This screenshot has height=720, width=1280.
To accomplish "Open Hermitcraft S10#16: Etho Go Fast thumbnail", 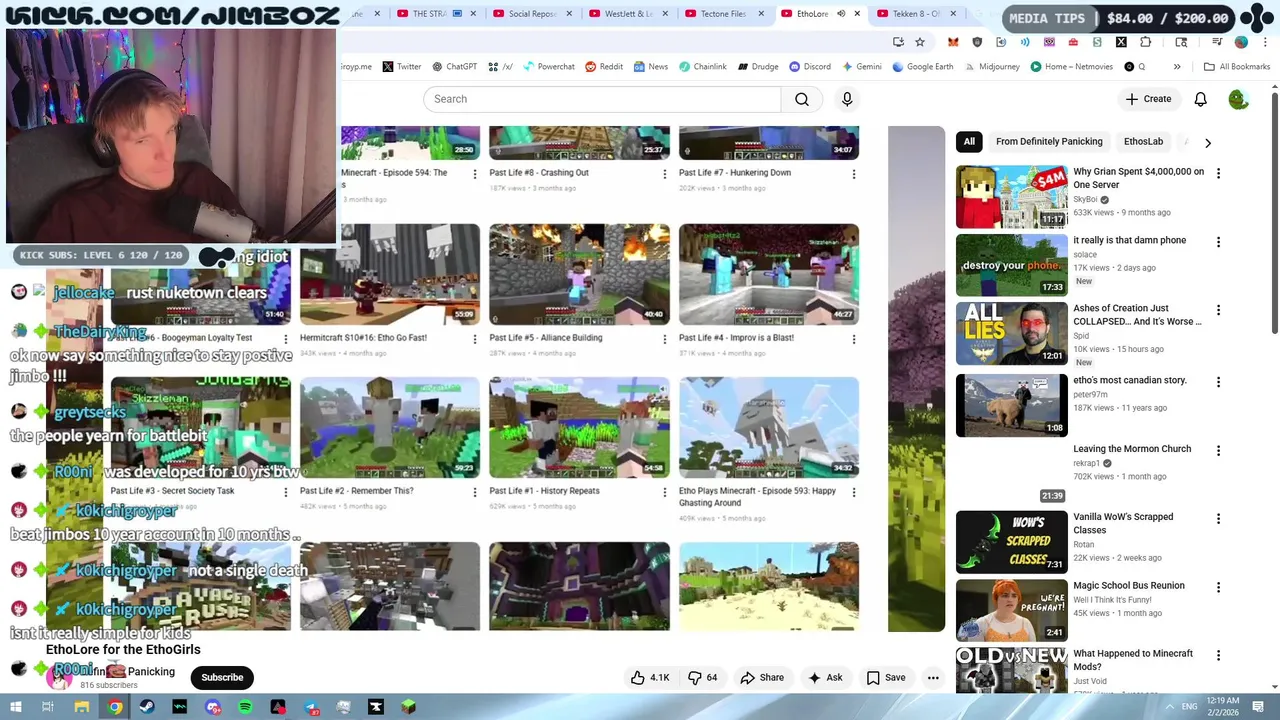I will pos(390,275).
